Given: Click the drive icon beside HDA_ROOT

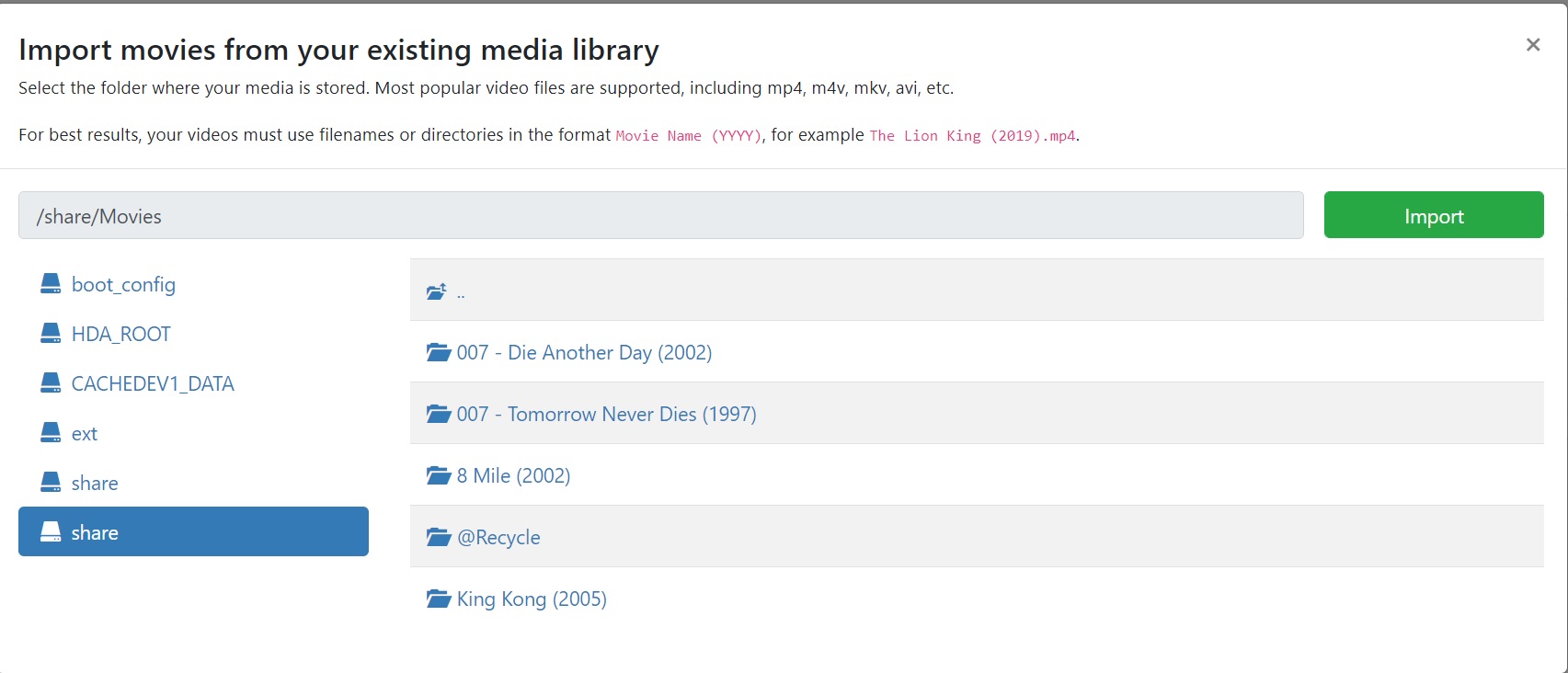Looking at the screenshot, I should [x=51, y=334].
